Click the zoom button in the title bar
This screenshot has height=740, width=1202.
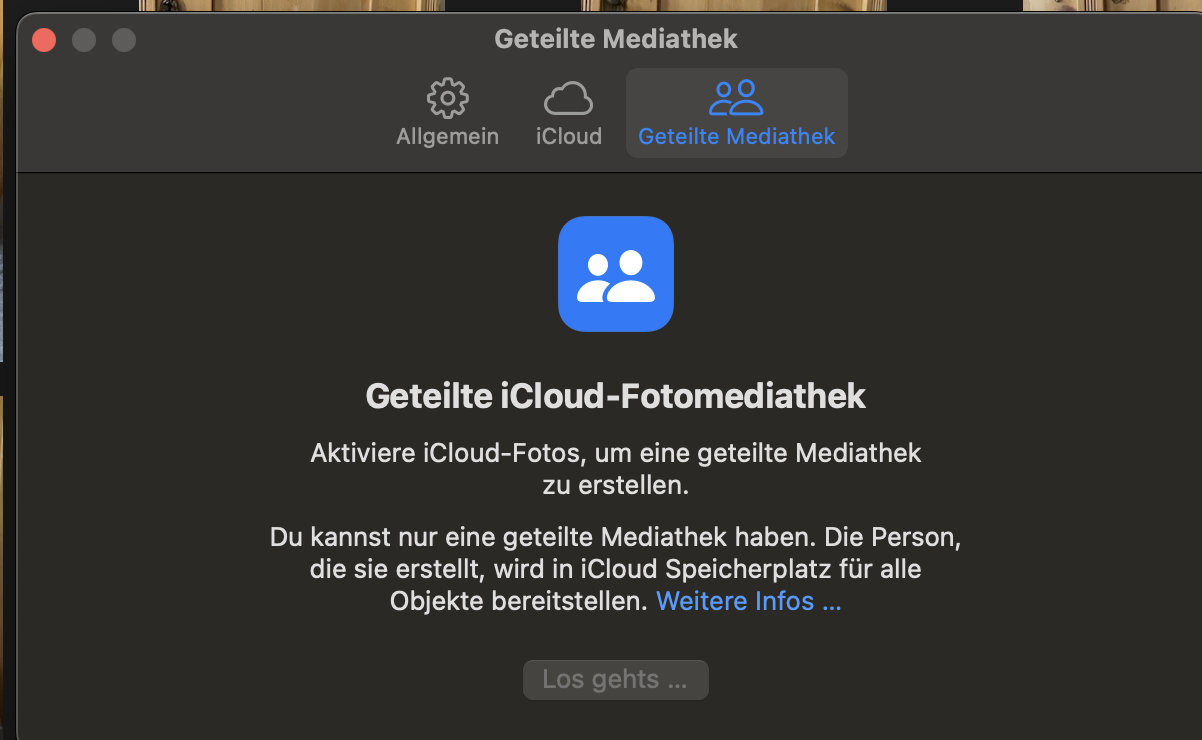(123, 40)
